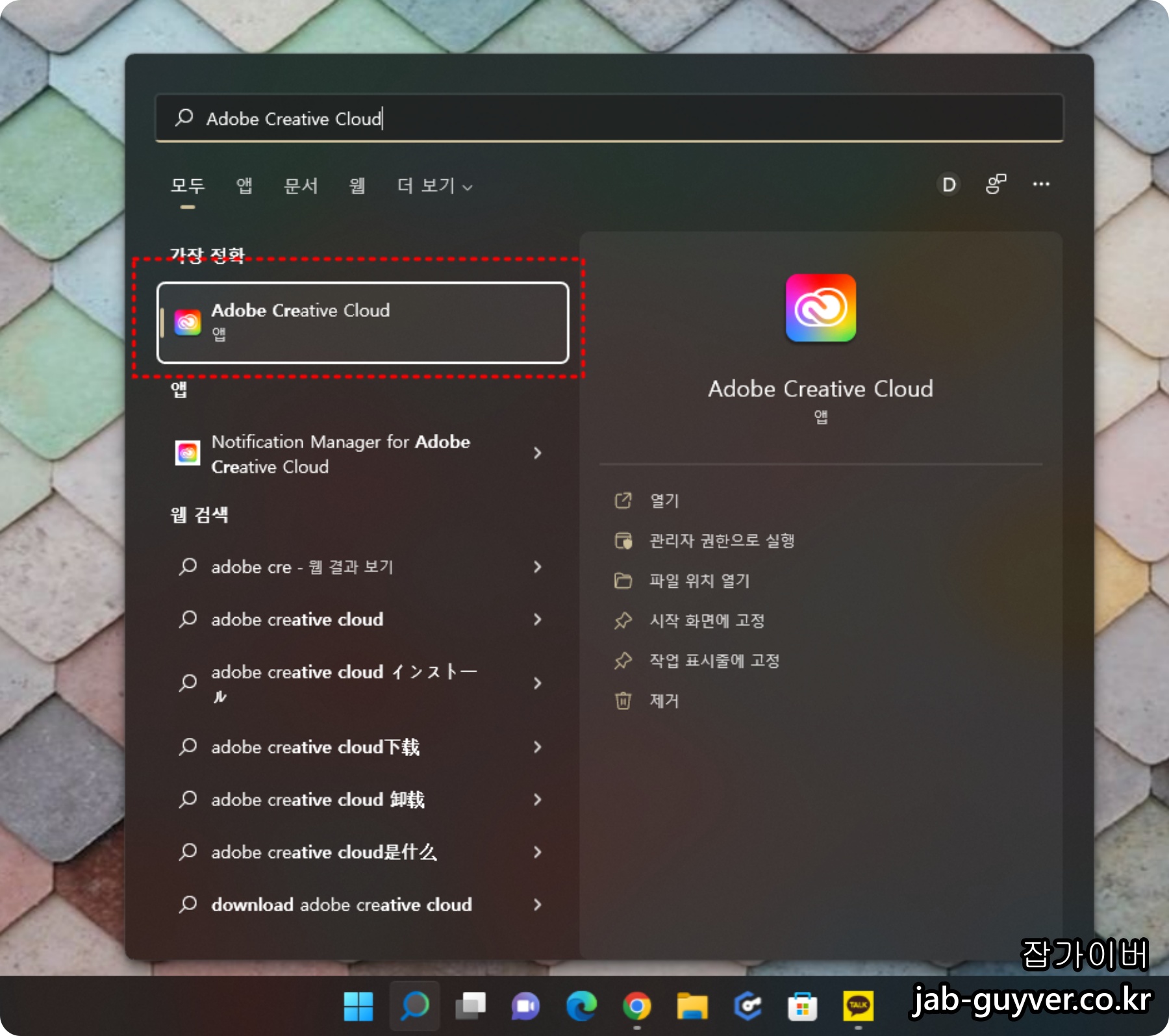Switch to the 모두 tab
The image size is (1169, 1036).
[x=188, y=186]
